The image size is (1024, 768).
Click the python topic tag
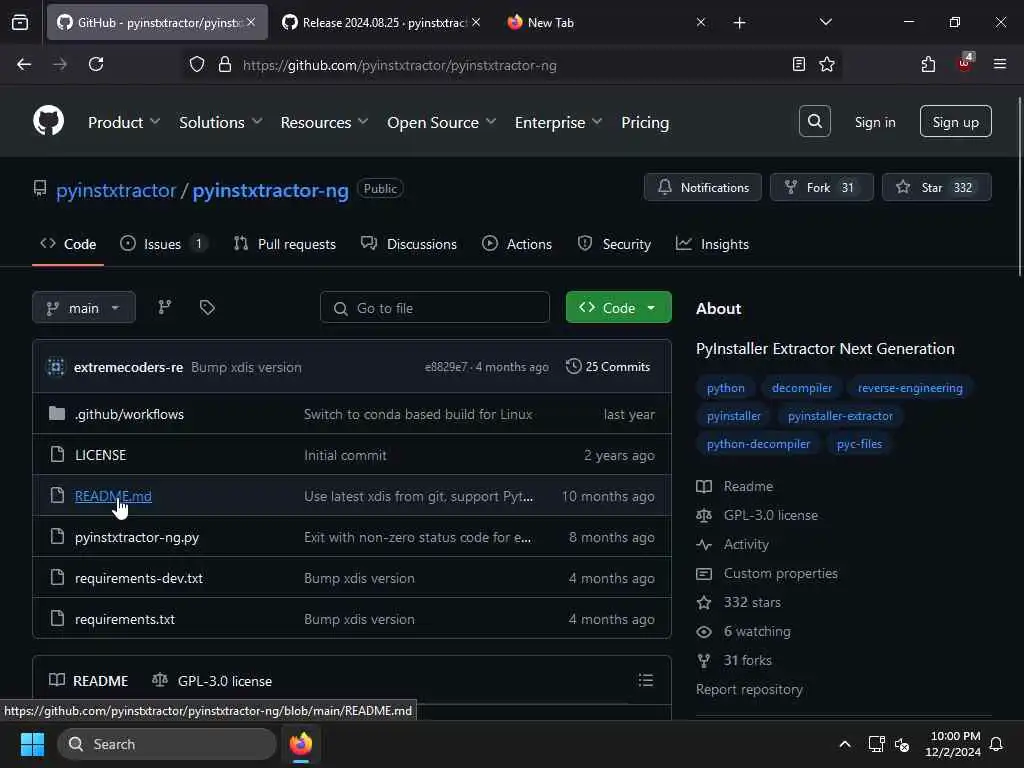click(x=726, y=388)
